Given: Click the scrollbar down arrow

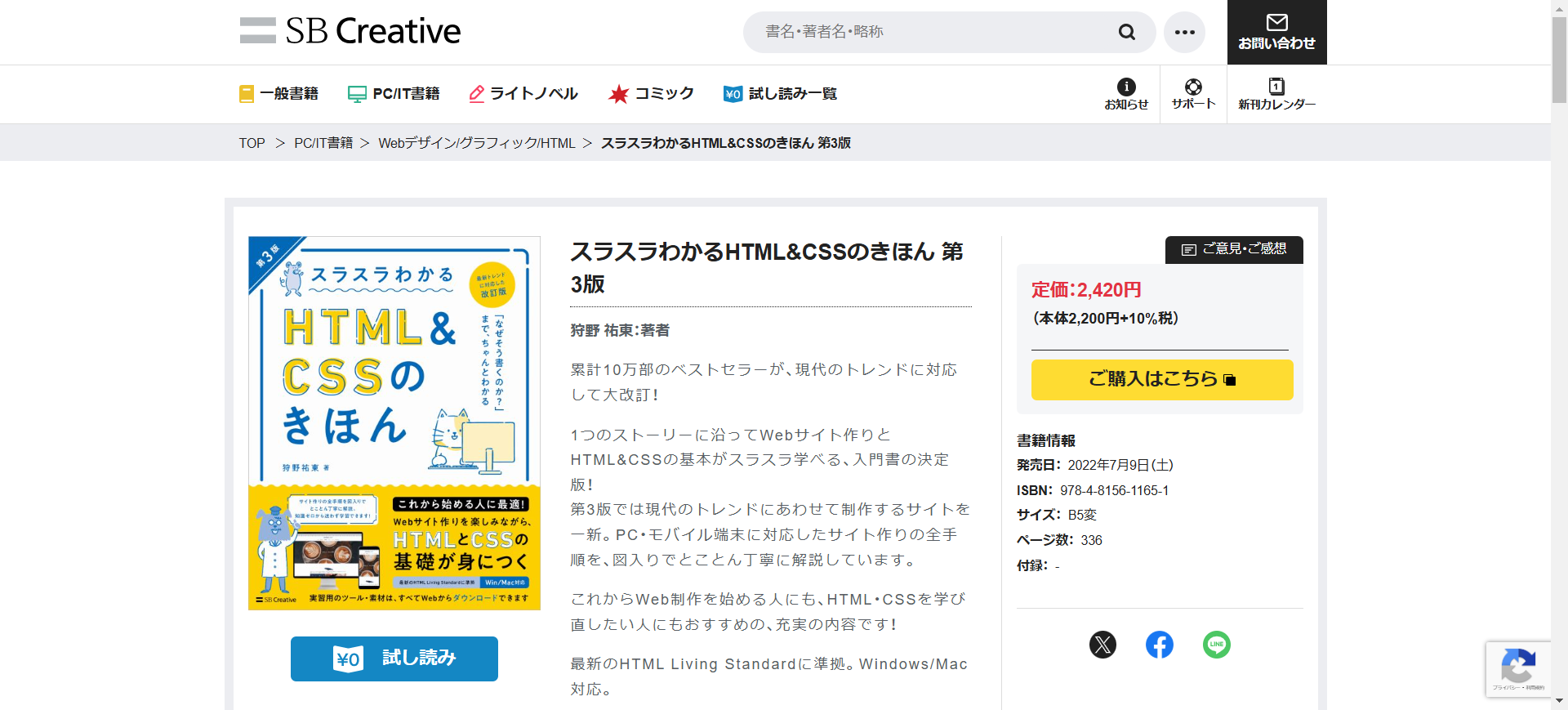Looking at the screenshot, I should pyautogui.click(x=1559, y=701).
